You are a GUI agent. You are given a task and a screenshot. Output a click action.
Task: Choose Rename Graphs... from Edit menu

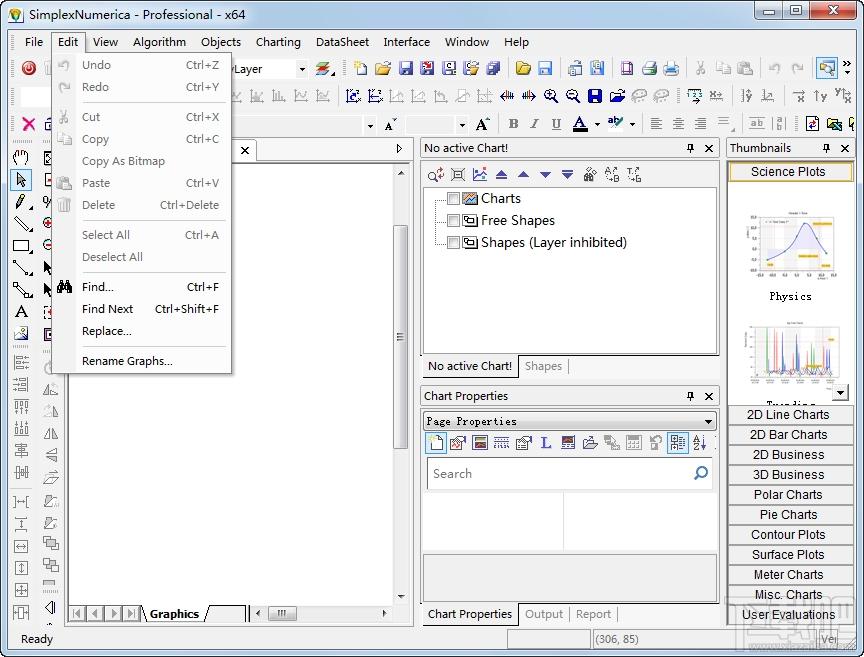(143, 361)
